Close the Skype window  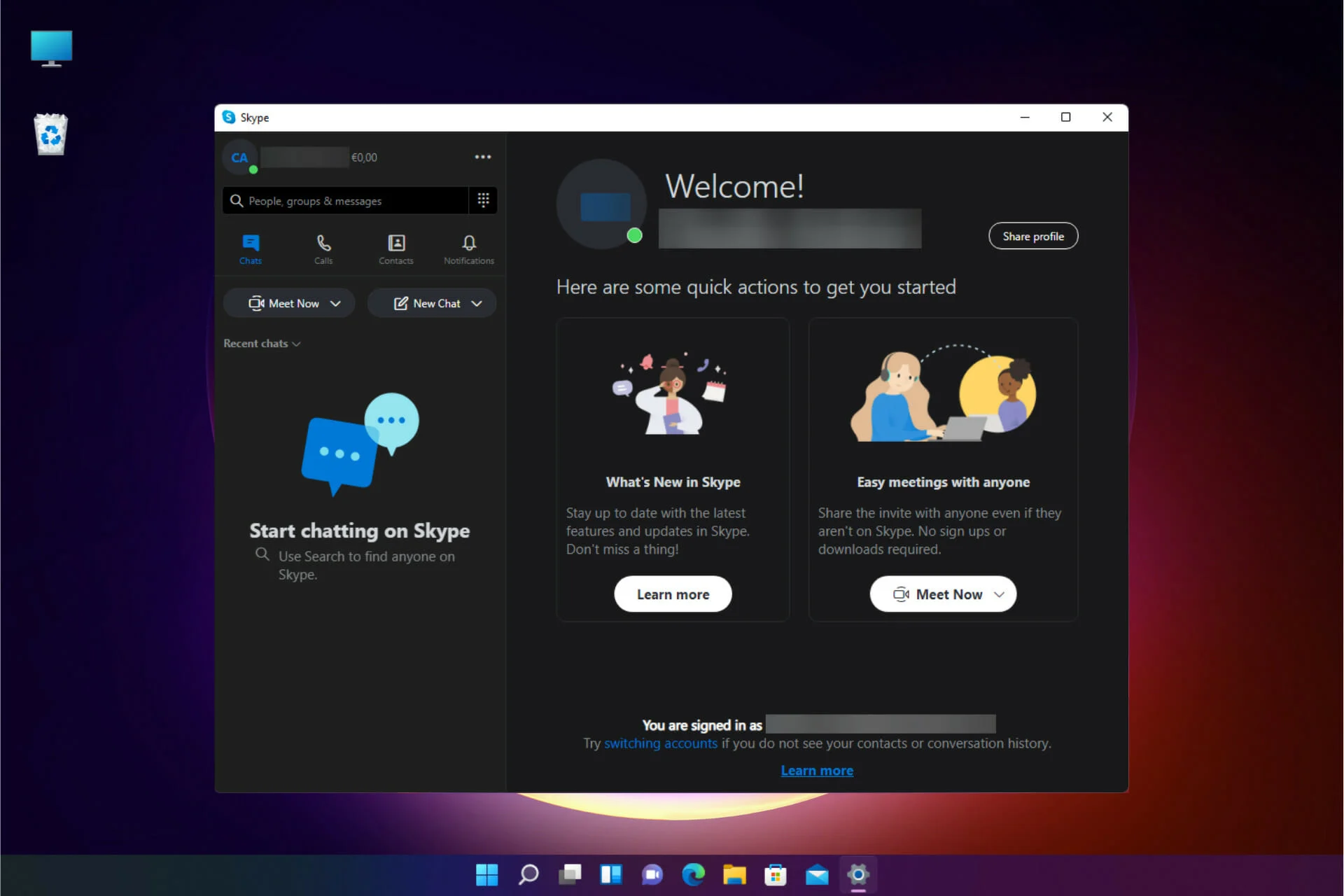pos(1107,117)
